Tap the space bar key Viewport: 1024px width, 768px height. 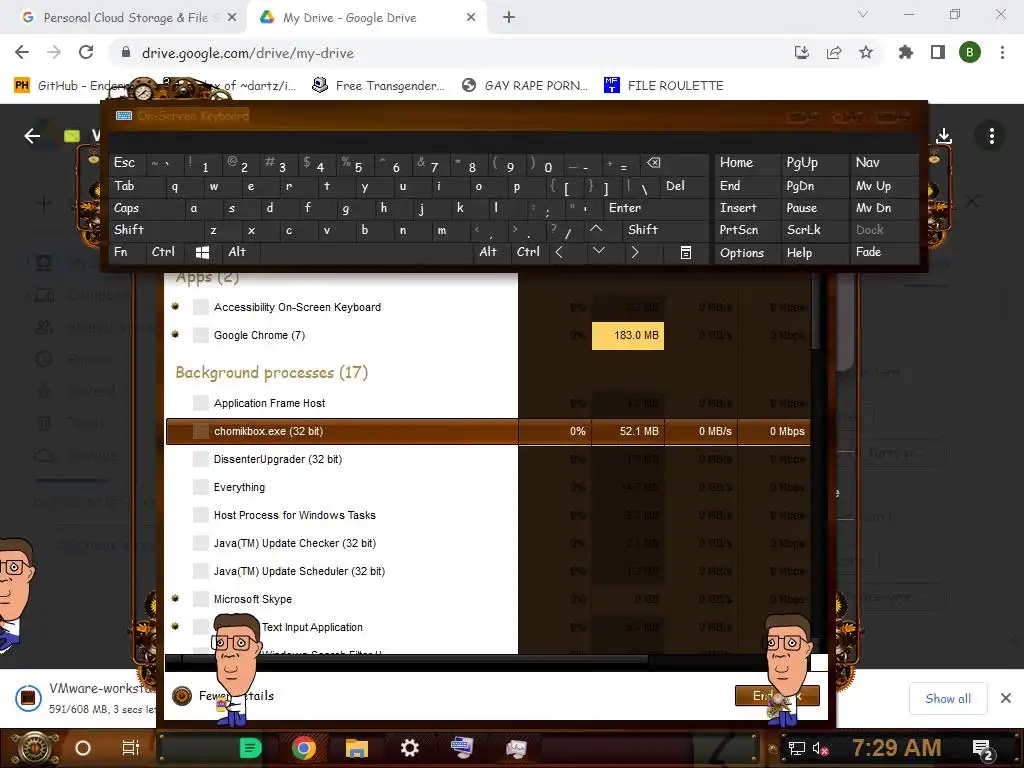point(366,252)
